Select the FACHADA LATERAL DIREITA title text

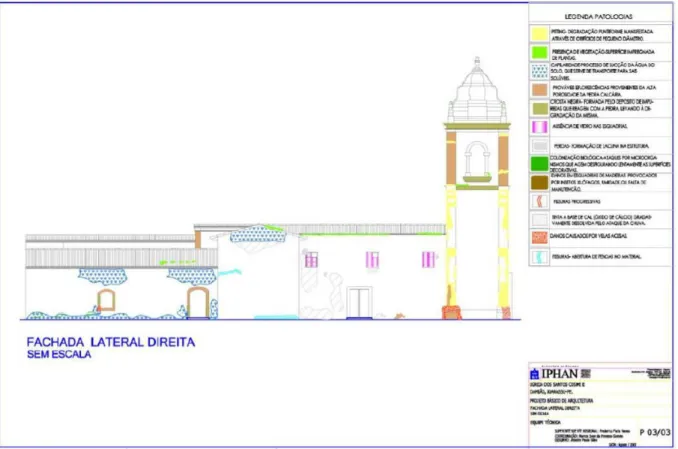pyautogui.click(x=111, y=342)
